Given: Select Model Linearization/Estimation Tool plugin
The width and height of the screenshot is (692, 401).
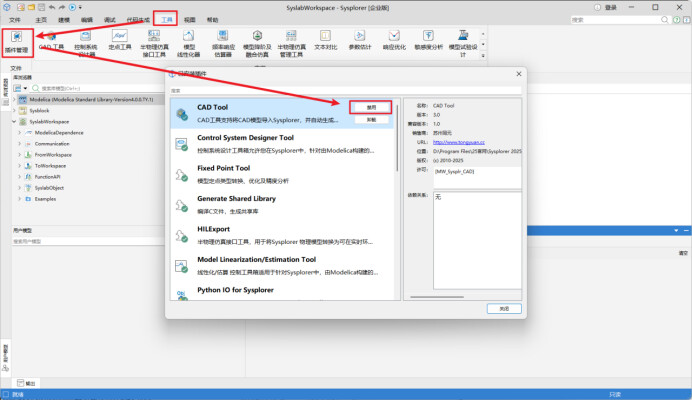Looking at the screenshot, I should coord(282,266).
